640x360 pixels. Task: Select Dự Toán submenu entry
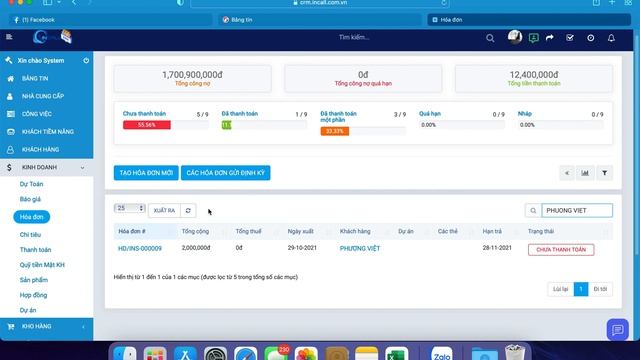tap(31, 184)
